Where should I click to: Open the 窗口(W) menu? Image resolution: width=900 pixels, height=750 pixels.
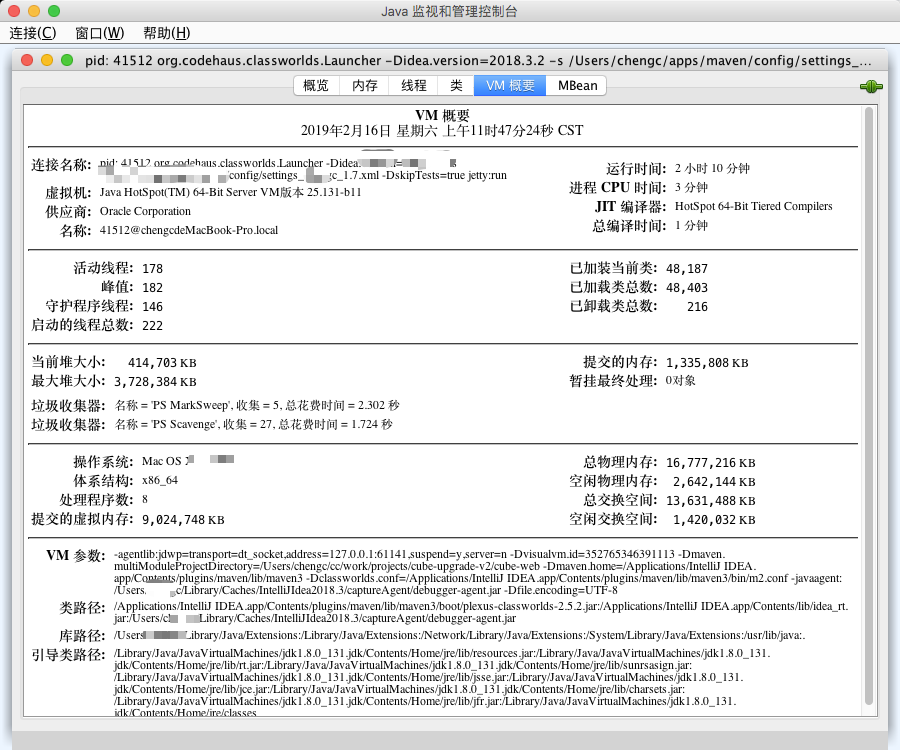coord(99,33)
